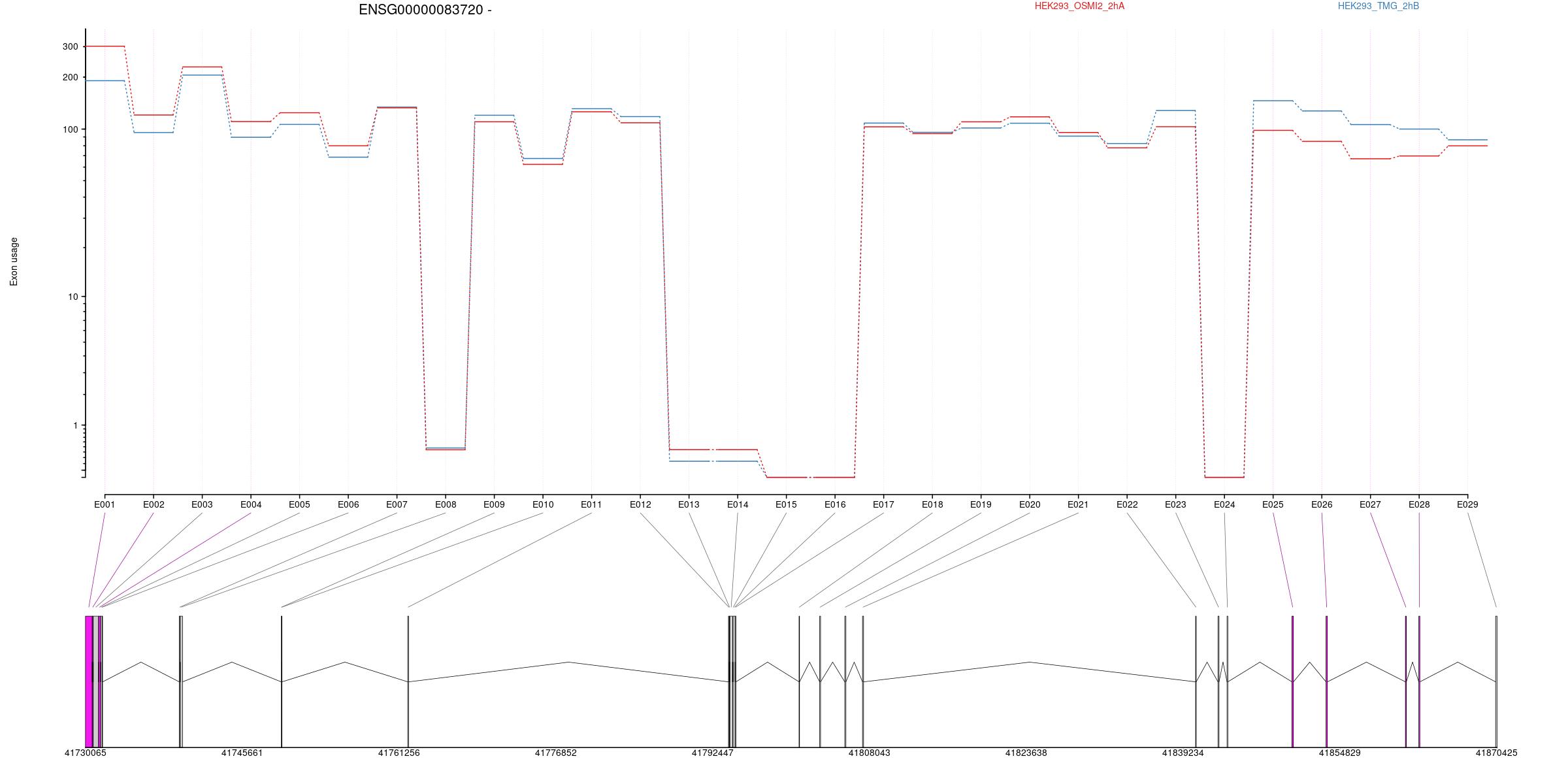This screenshot has height=784, width=1568.
Task: Click the Exon usage axis label
Action: click(14, 261)
